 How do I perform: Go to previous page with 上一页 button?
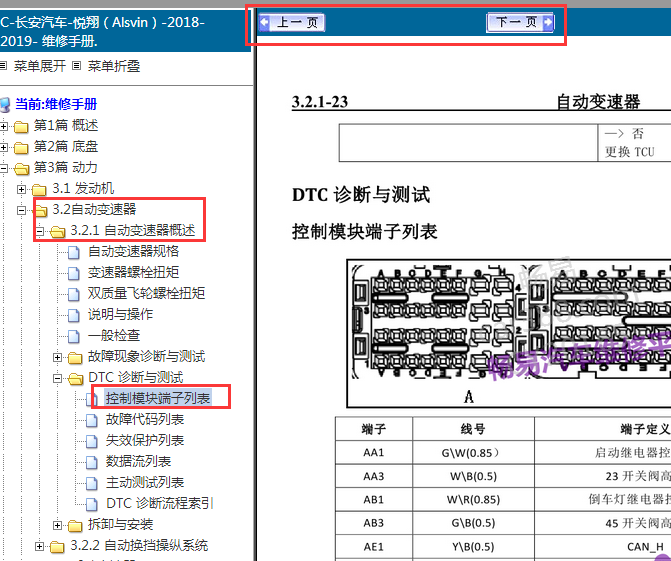(x=292, y=23)
